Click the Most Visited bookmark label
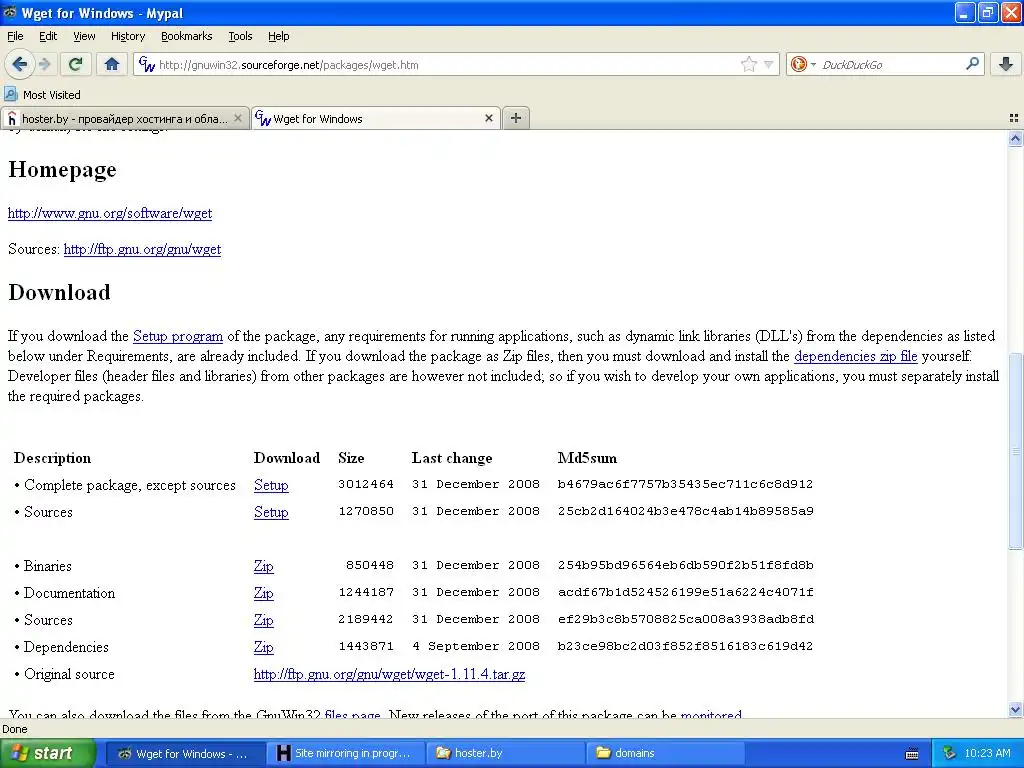 pos(52,95)
